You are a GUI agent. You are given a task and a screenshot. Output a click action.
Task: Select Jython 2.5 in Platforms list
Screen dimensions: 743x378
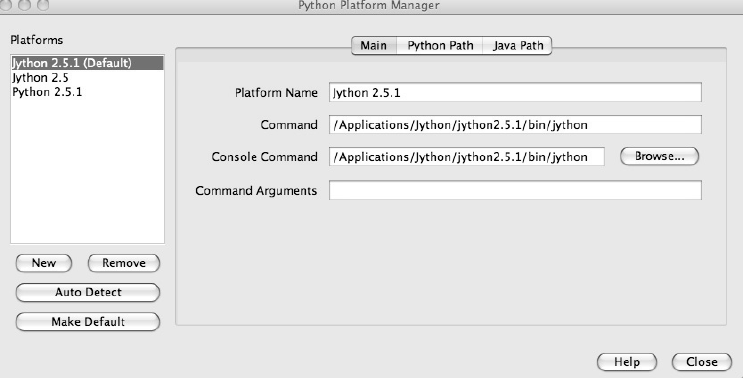click(x=87, y=78)
